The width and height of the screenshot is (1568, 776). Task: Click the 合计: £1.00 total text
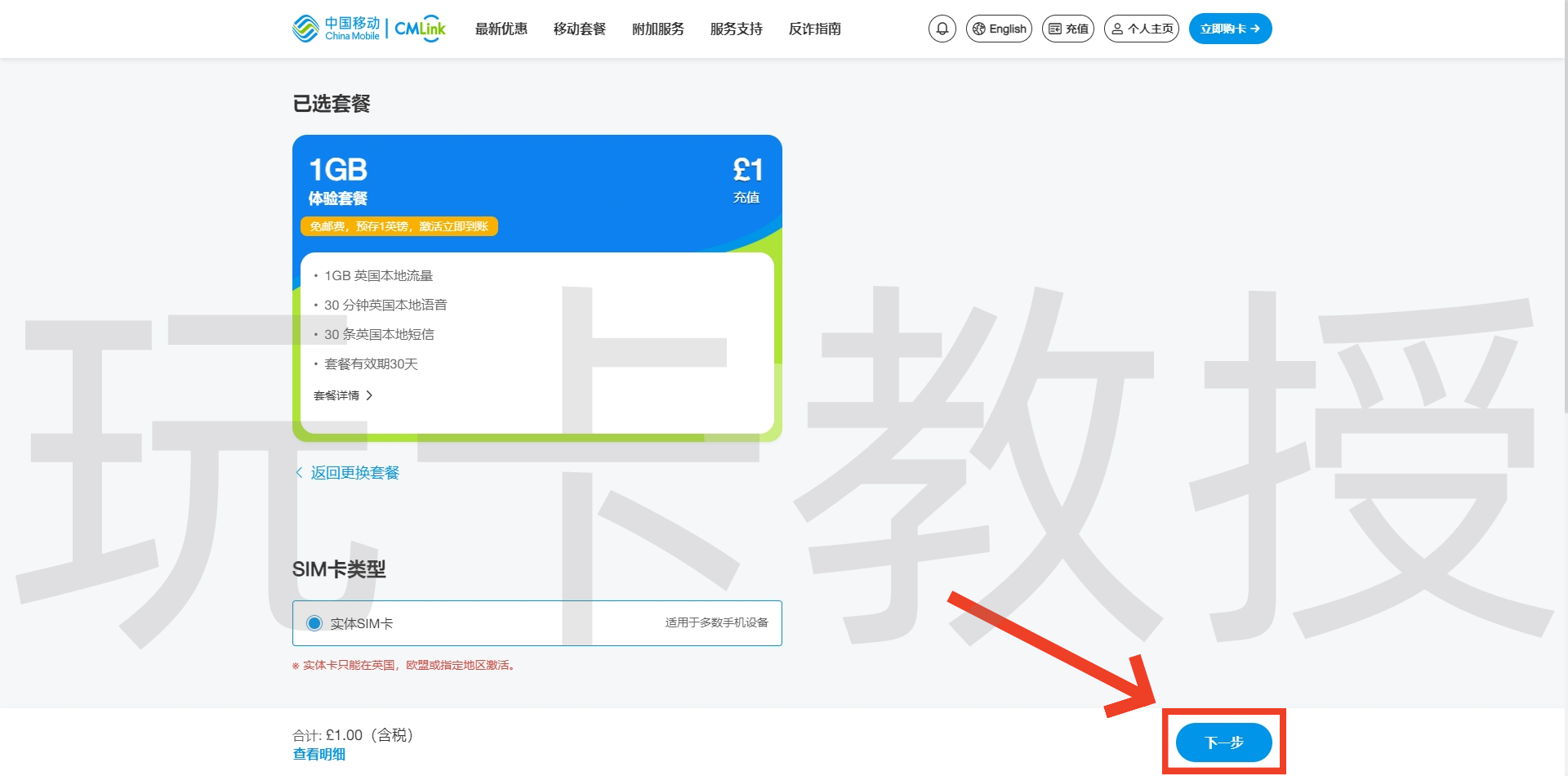coord(354,735)
